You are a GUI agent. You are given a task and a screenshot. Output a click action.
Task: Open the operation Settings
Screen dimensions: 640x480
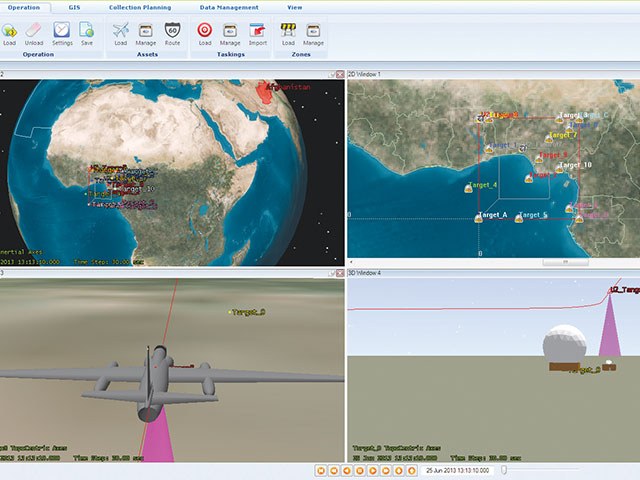point(62,32)
